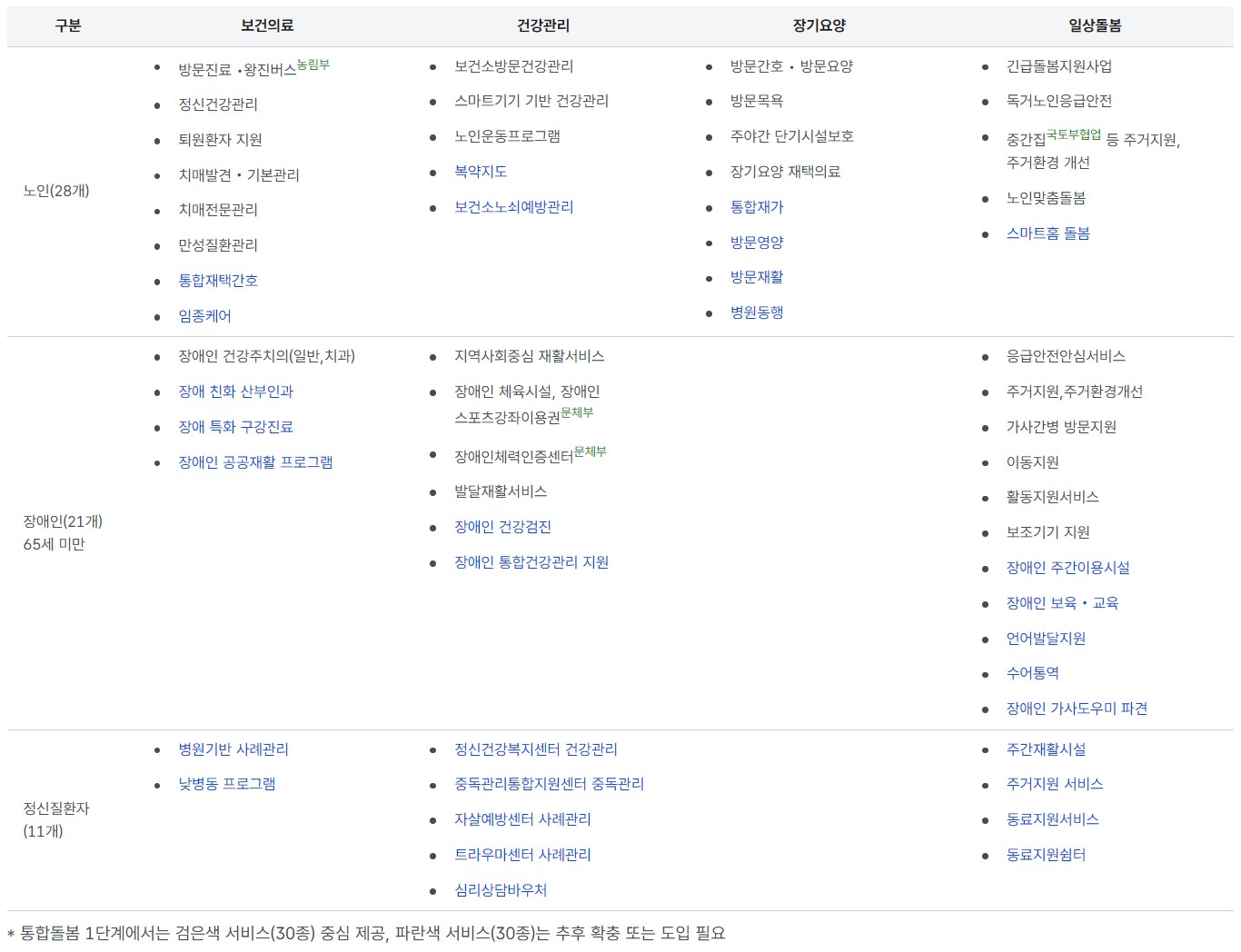The width and height of the screenshot is (1241, 952).
Task: Select the 스마트홈 돌봄 link
Action: 1047,233
